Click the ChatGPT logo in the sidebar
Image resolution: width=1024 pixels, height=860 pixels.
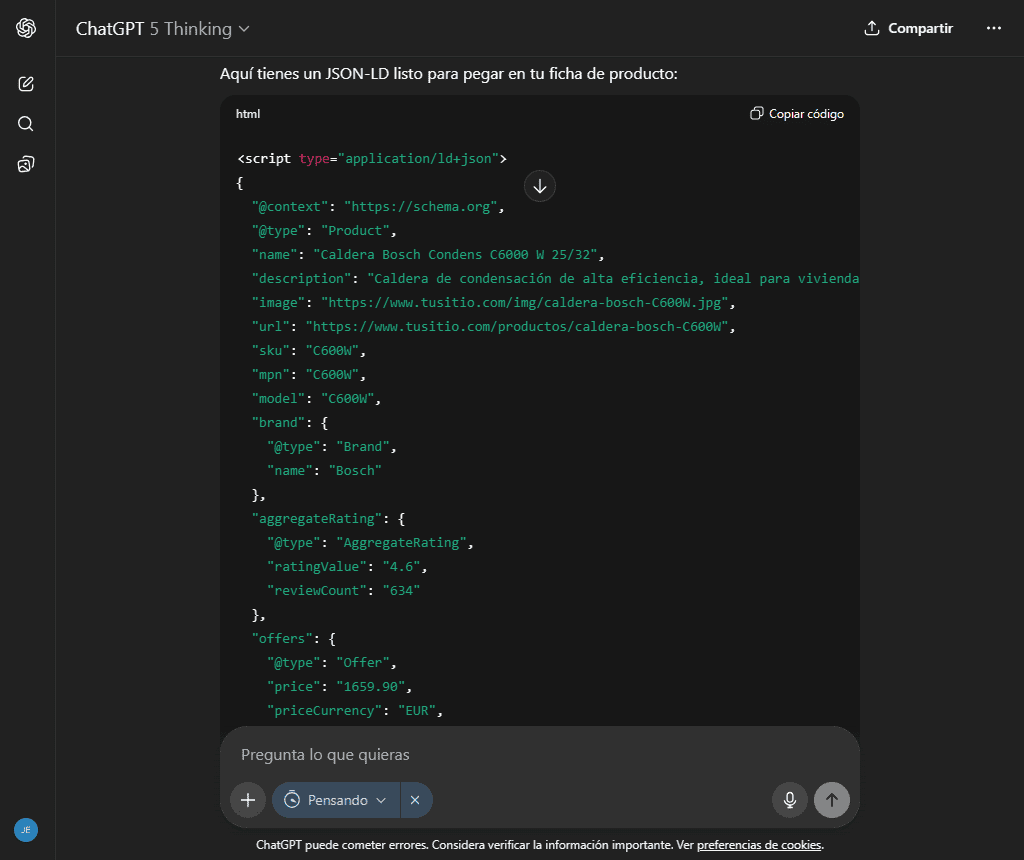pyautogui.click(x=26, y=28)
